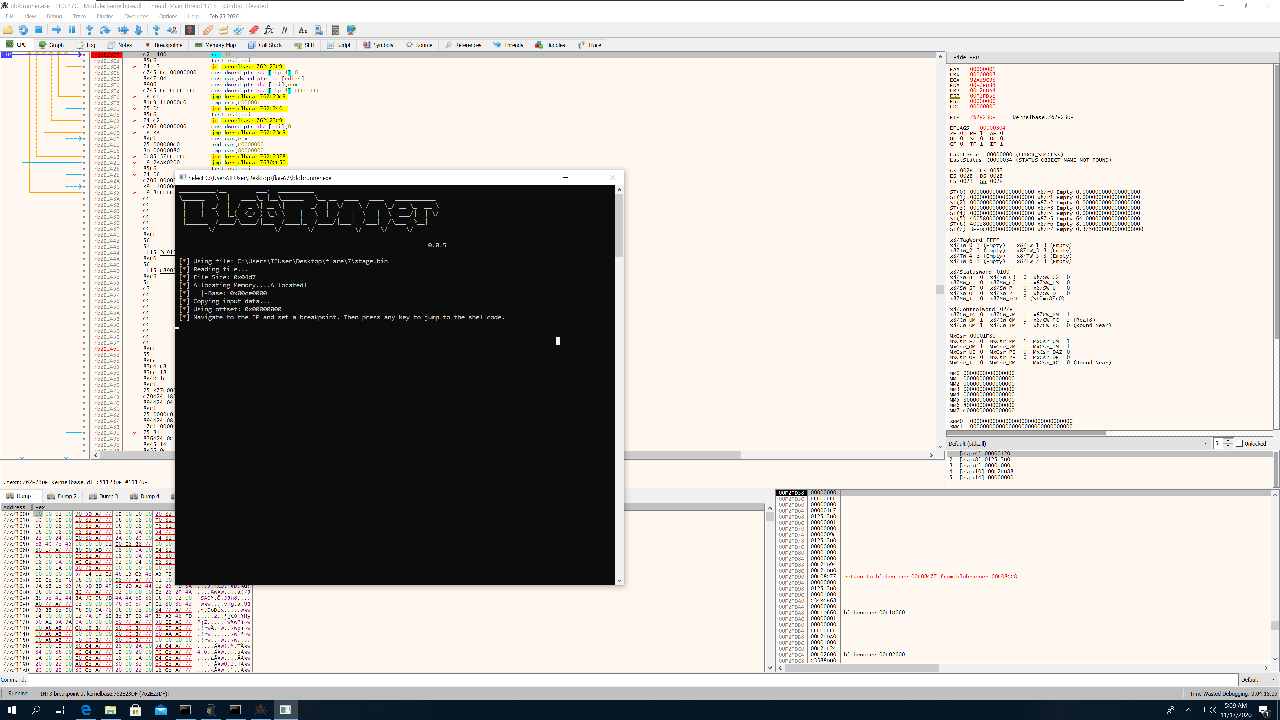
Task: Launch Microsoft Edge from the taskbar
Action: (x=85, y=710)
